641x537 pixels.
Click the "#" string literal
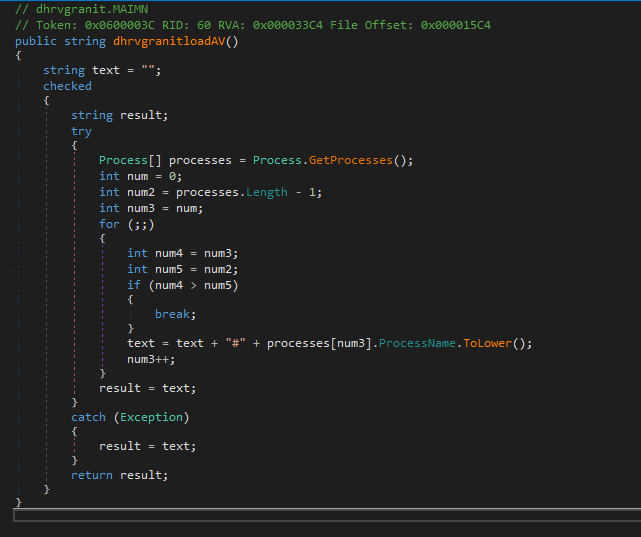[x=235, y=343]
